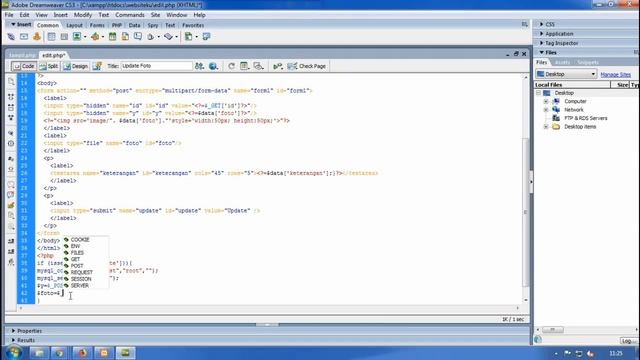Select the Layout insert tab
Image resolution: width=640 pixels, height=360 pixels.
point(74,25)
